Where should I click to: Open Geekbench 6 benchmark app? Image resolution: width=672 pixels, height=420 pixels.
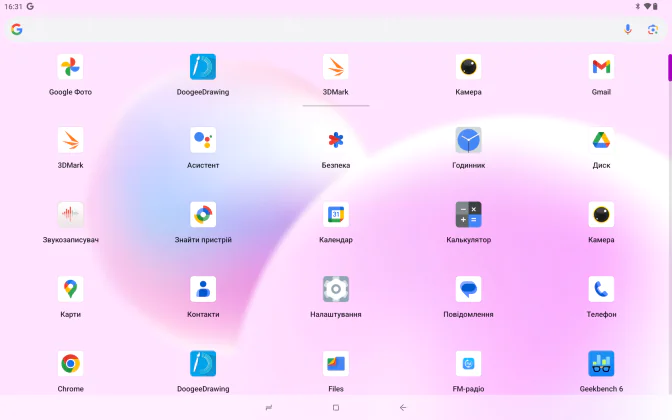tap(601, 364)
